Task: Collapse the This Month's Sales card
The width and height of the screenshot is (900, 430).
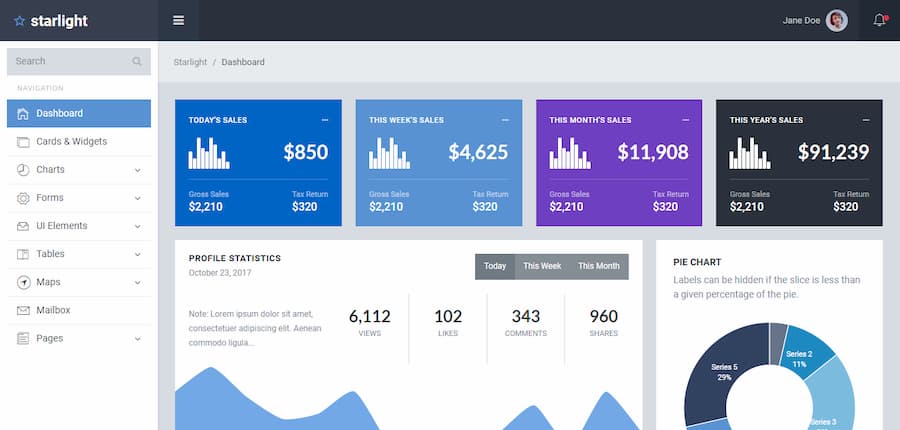Action: tap(685, 120)
